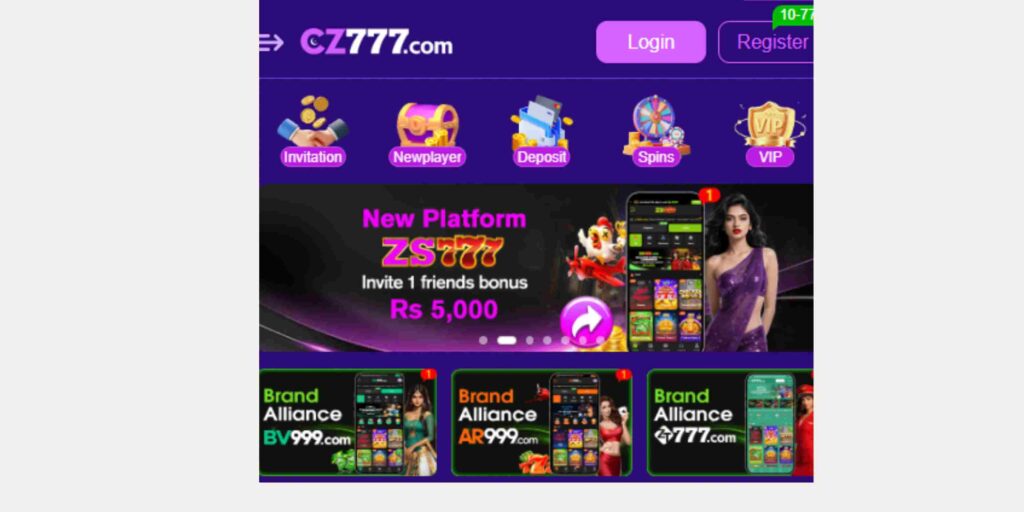Click the red notification badge on banner phone
This screenshot has height=512, width=1024.
pos(709,195)
